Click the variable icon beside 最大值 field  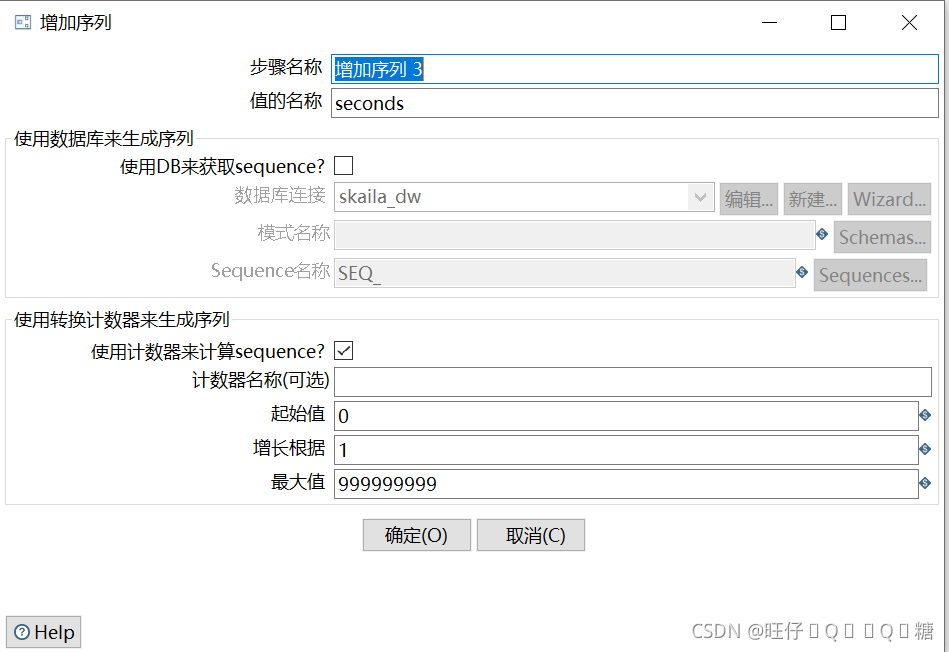tap(925, 483)
